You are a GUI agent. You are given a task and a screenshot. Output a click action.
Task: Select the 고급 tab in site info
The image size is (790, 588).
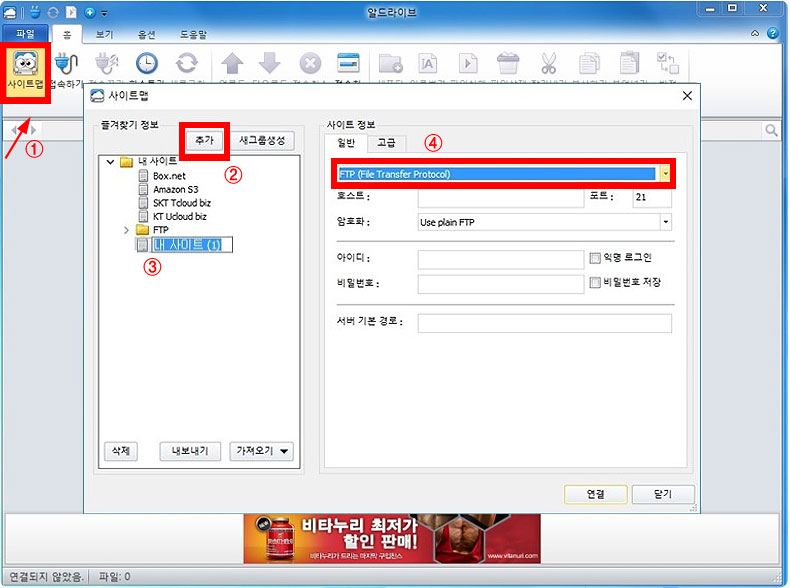click(386, 143)
